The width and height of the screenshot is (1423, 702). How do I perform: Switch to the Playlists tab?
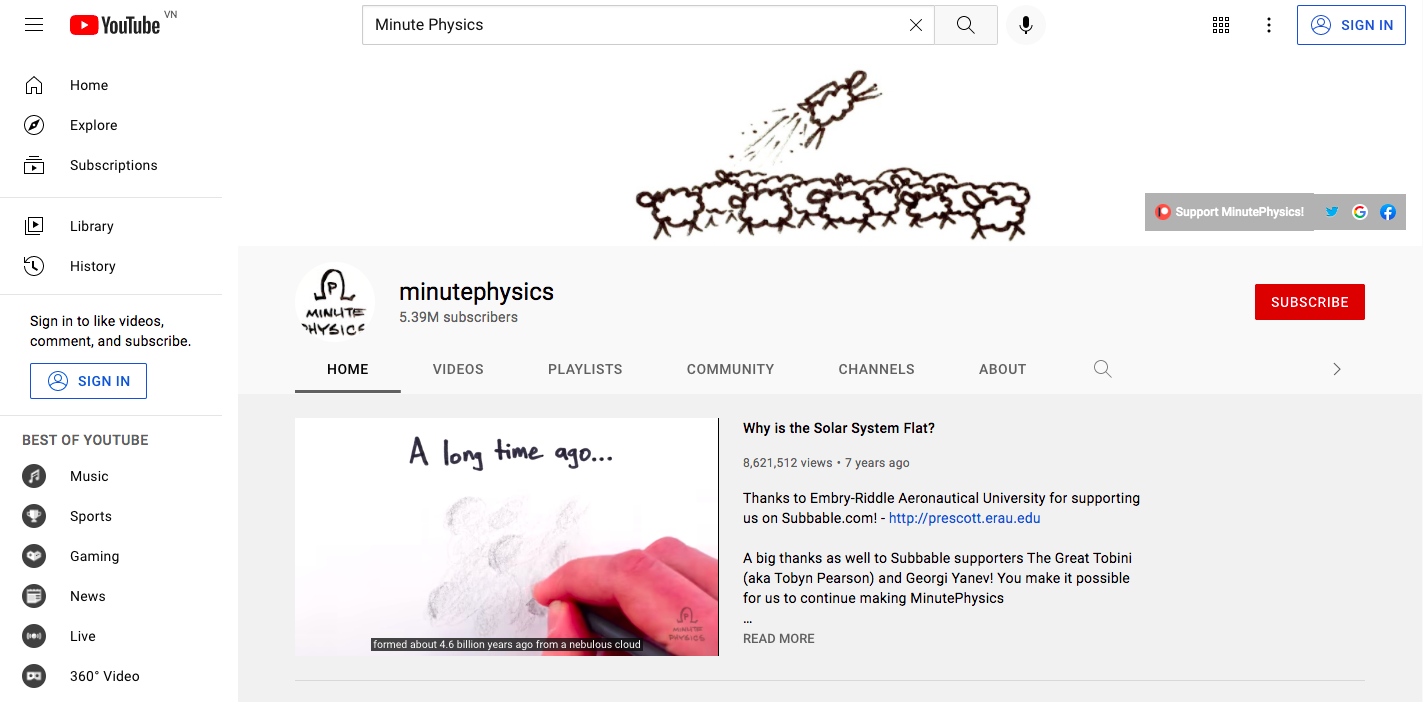pos(585,369)
